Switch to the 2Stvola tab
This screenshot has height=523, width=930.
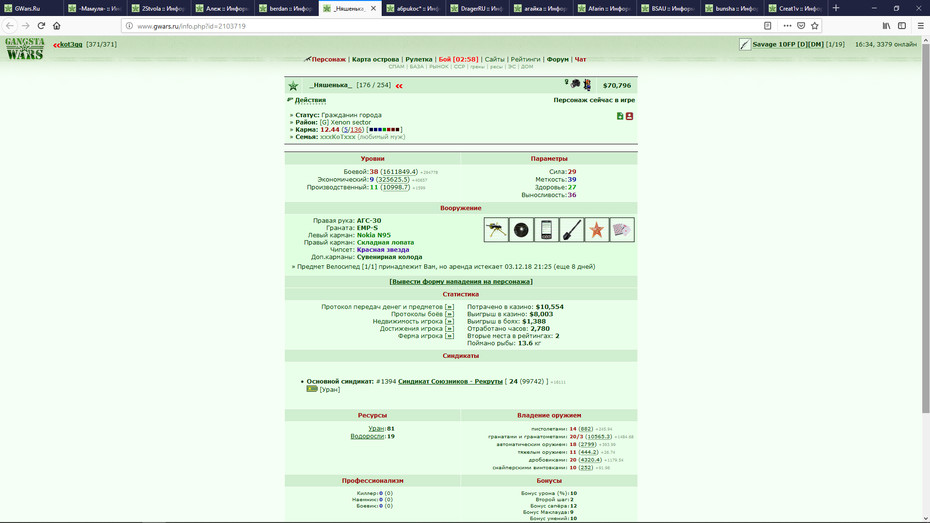tap(159, 8)
